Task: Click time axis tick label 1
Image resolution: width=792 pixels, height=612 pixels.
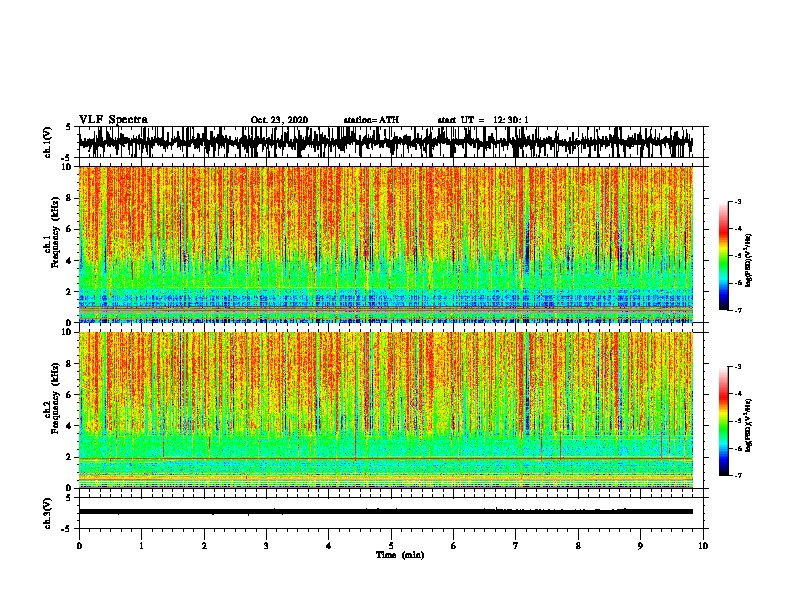Action: click(x=141, y=546)
